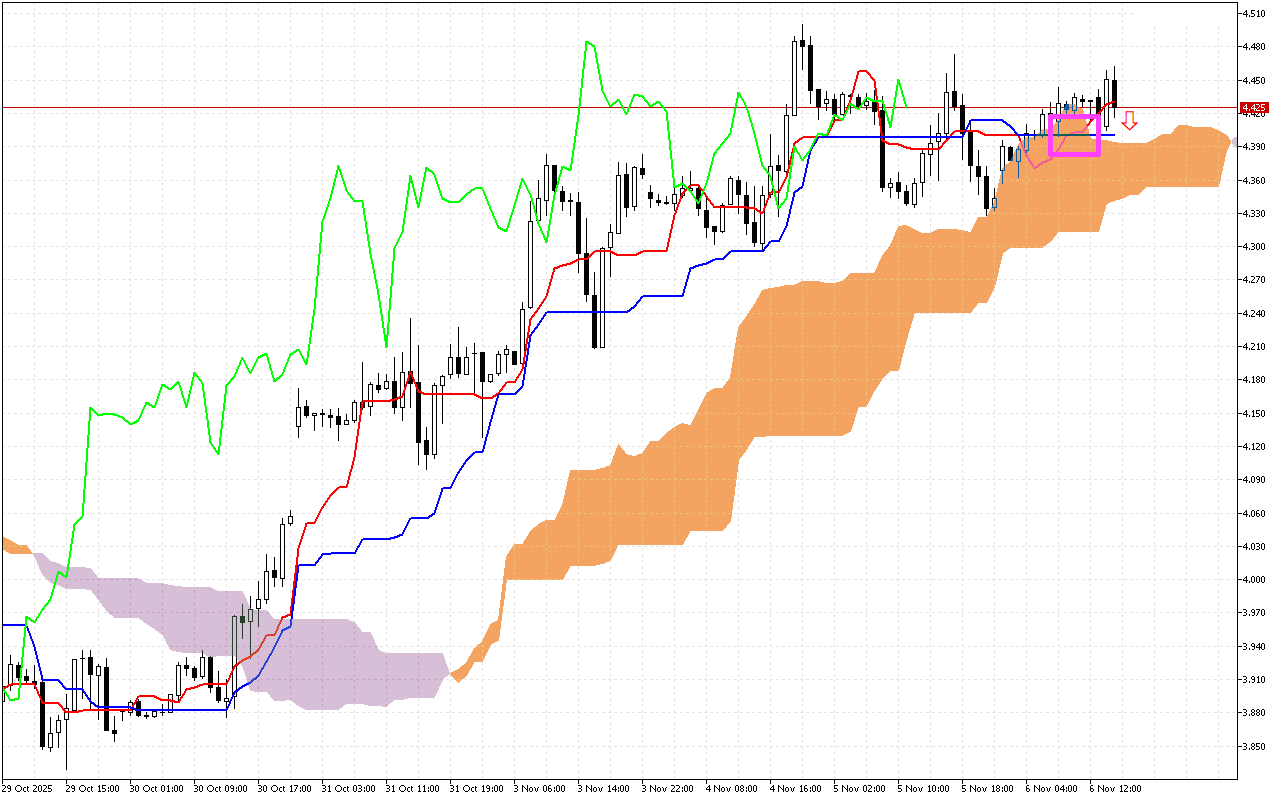Click the 4.510 price axis label
The height and width of the screenshot is (800, 1280).
coord(1254,14)
